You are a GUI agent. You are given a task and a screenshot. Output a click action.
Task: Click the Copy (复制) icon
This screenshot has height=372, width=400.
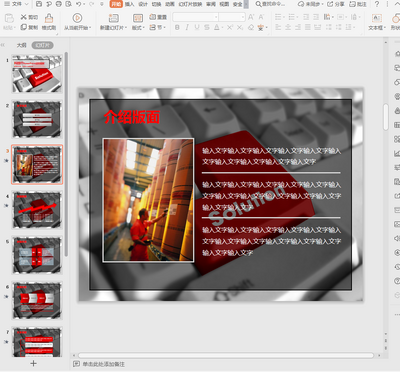tap(24, 27)
